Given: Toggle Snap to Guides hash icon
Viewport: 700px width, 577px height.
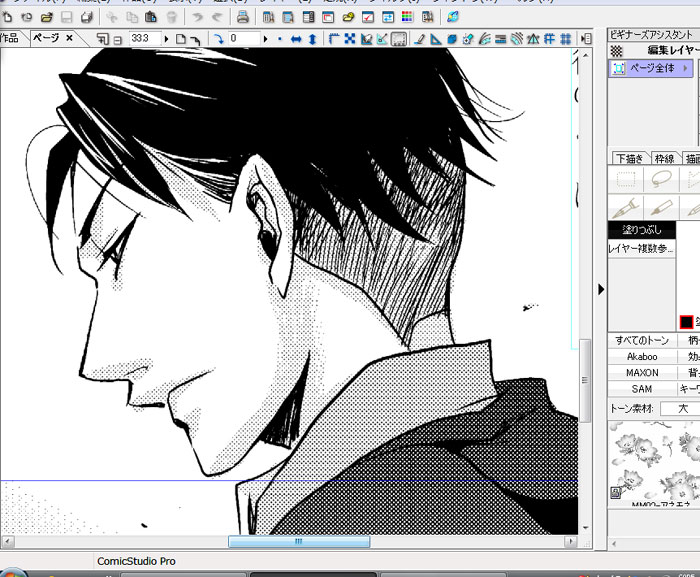Looking at the screenshot, I should pyautogui.click(x=550, y=39).
